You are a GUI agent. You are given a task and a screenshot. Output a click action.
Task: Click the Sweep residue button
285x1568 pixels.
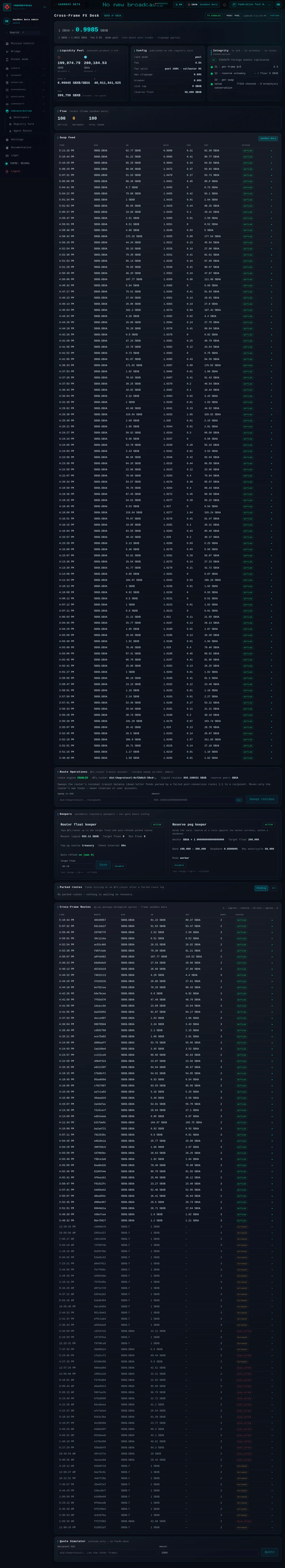(x=262, y=799)
